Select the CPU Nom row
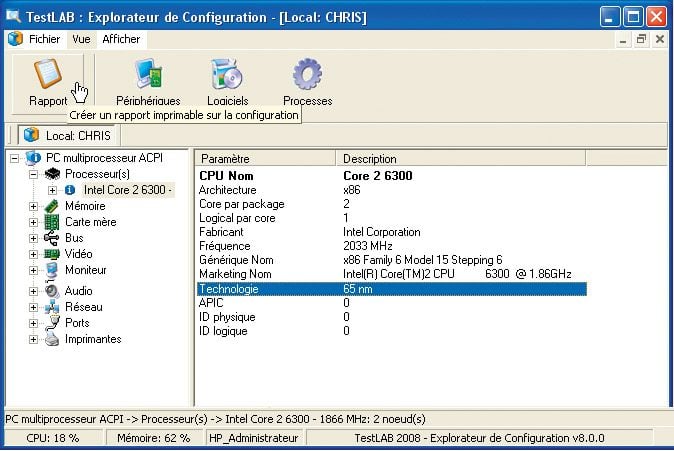The width and height of the screenshot is (674, 451). point(392,176)
